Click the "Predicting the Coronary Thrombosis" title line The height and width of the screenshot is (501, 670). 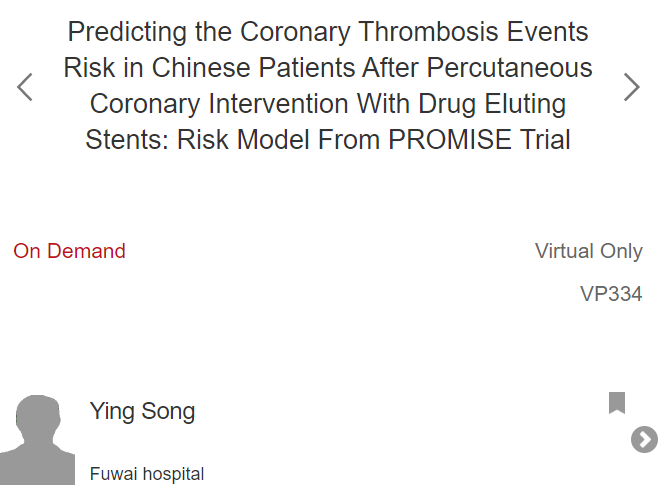click(283, 32)
